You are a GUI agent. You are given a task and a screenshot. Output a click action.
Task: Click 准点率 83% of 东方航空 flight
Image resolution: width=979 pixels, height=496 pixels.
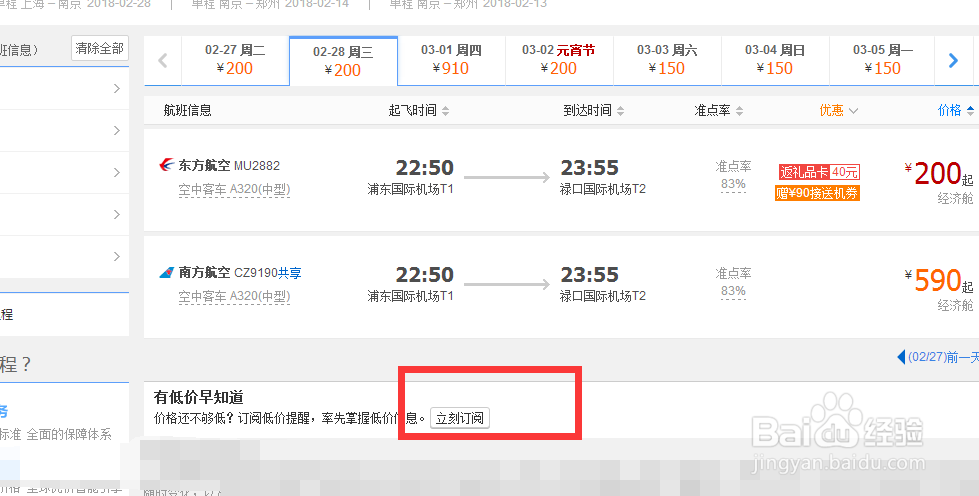tap(733, 176)
